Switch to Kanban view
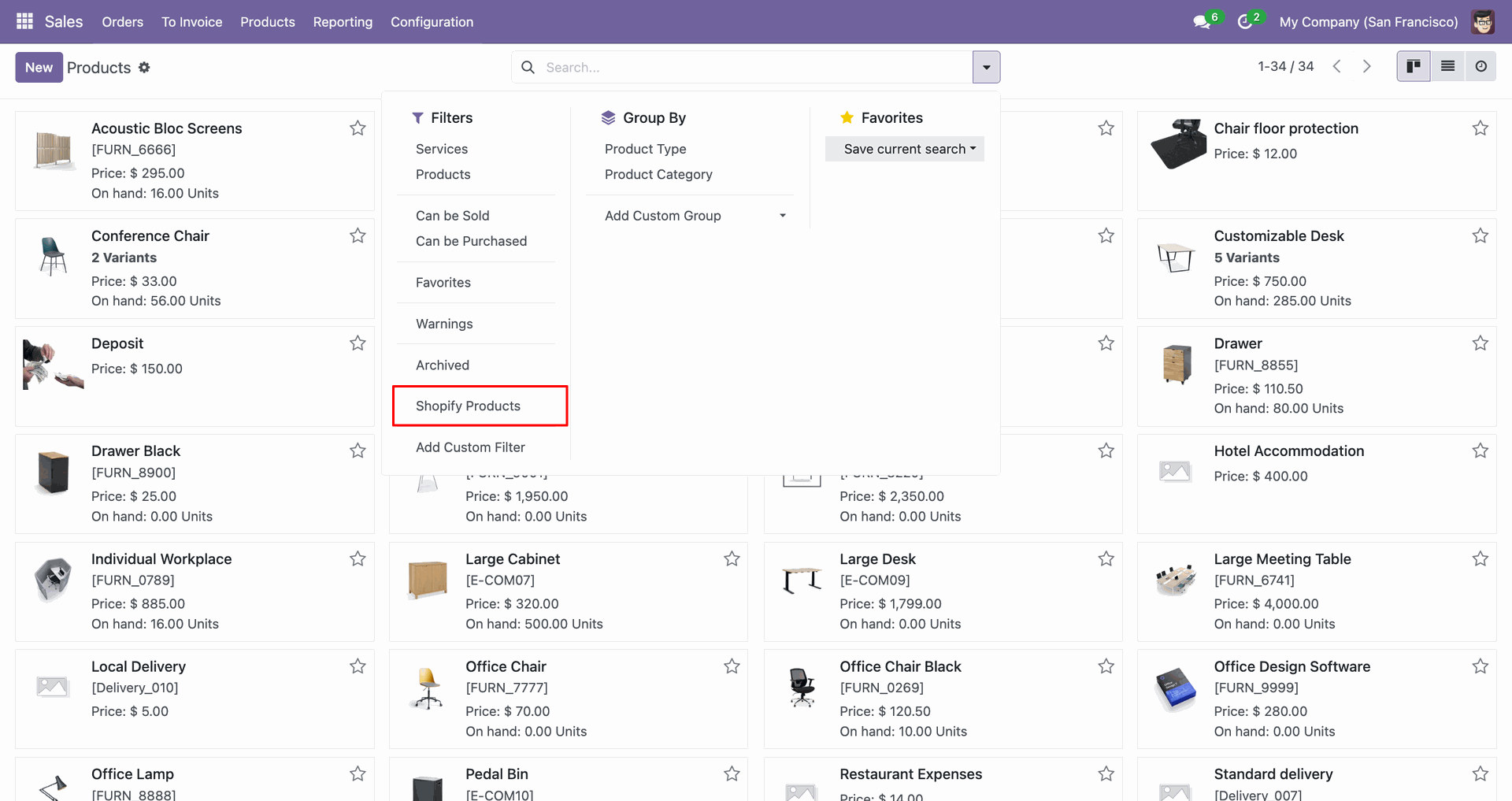 tap(1414, 67)
